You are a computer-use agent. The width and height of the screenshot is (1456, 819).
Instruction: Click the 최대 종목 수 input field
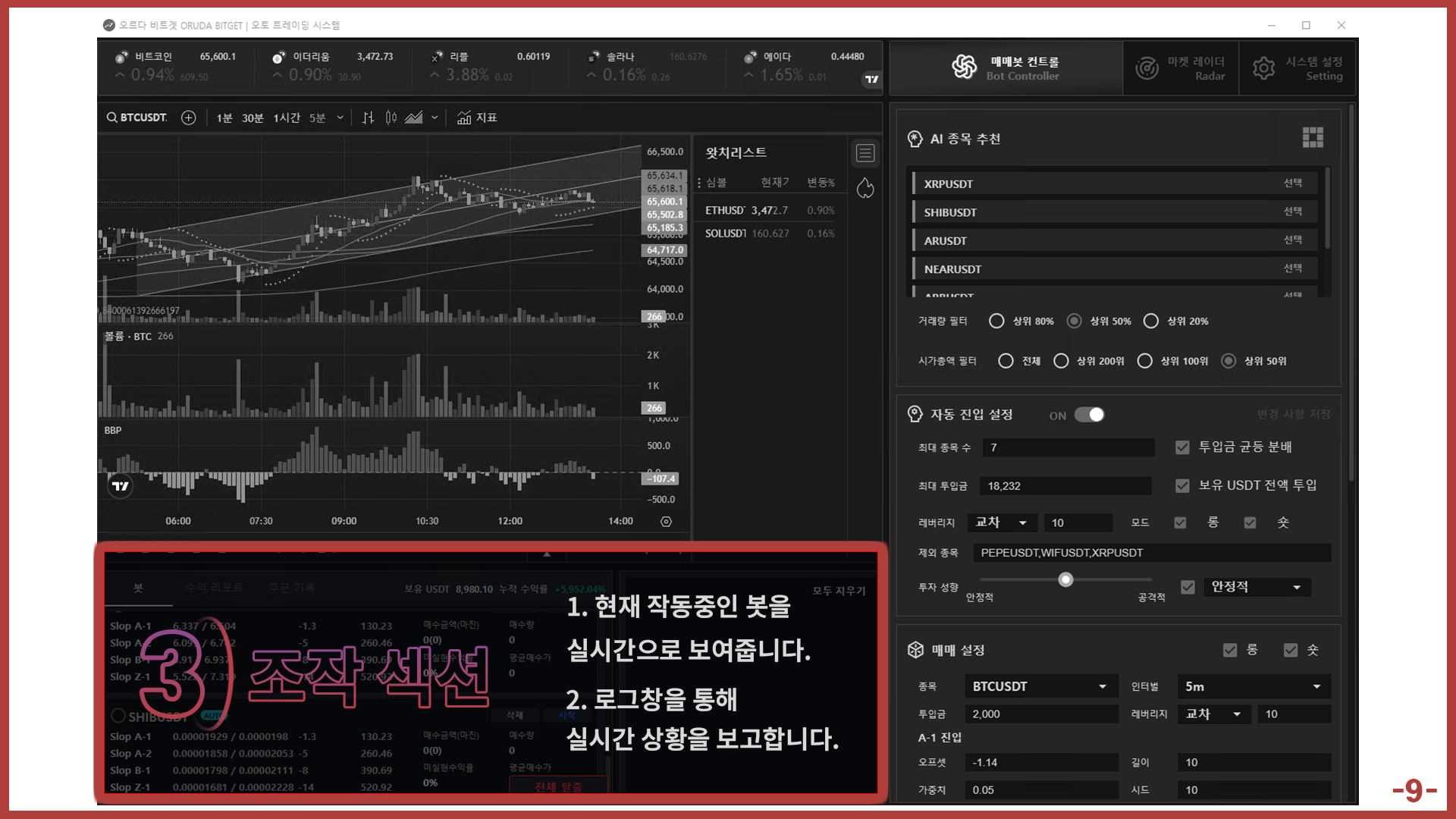point(1068,447)
